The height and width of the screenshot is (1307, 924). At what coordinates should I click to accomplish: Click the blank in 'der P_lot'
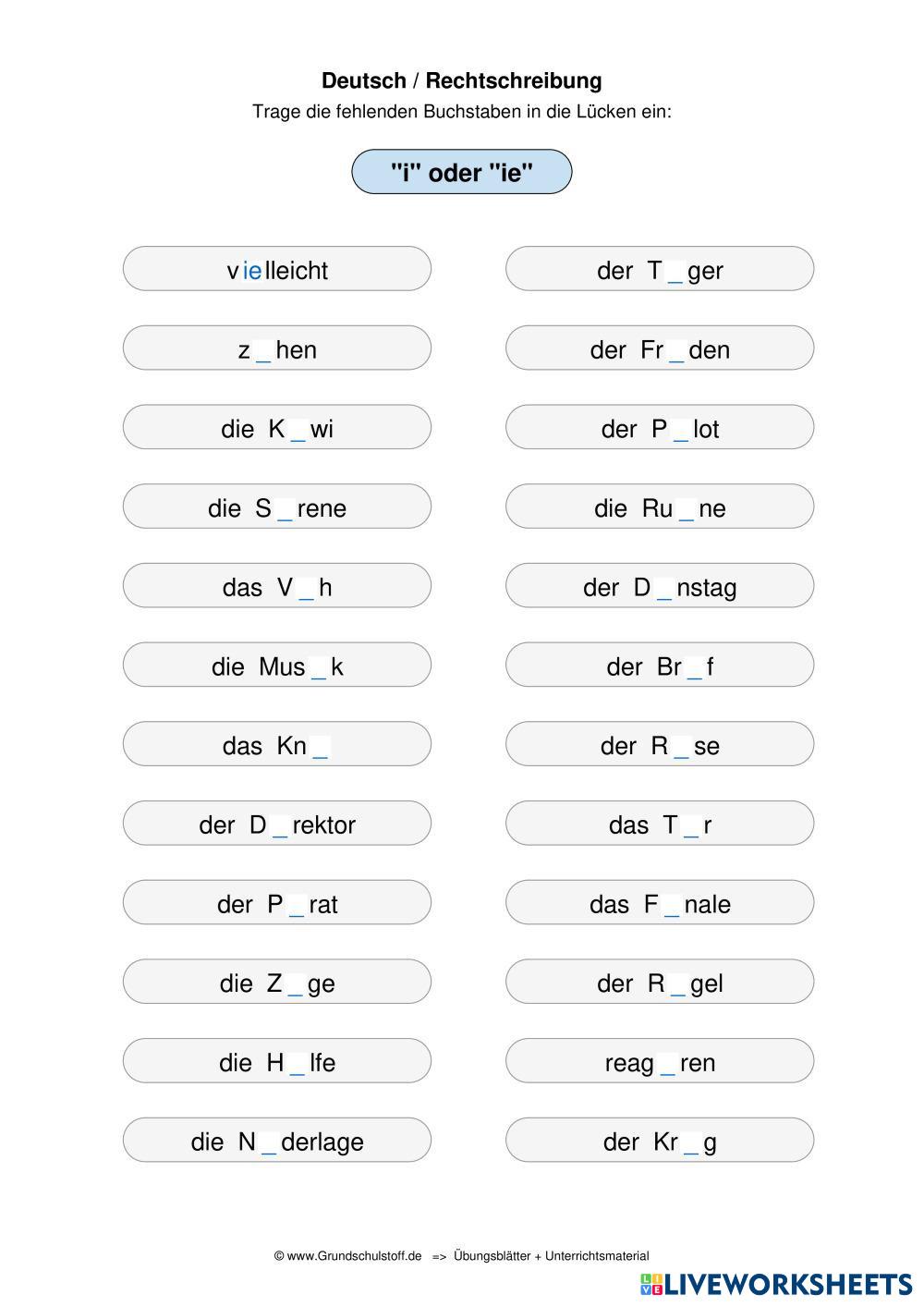pos(681,430)
